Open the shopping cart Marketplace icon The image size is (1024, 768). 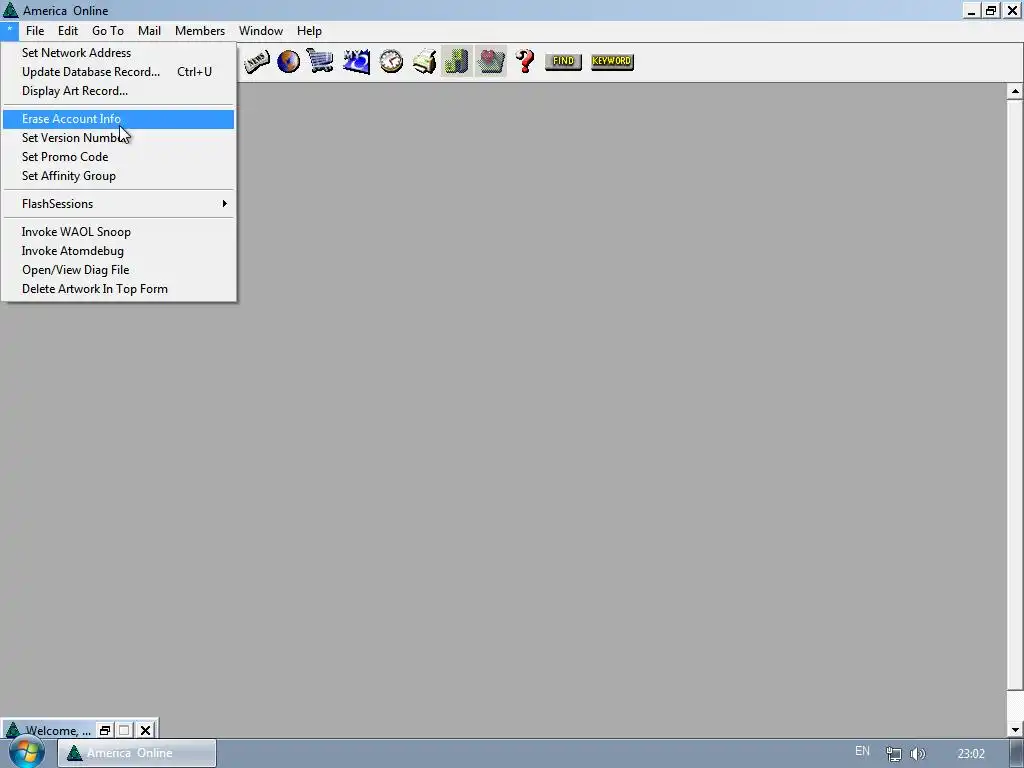[x=320, y=61]
